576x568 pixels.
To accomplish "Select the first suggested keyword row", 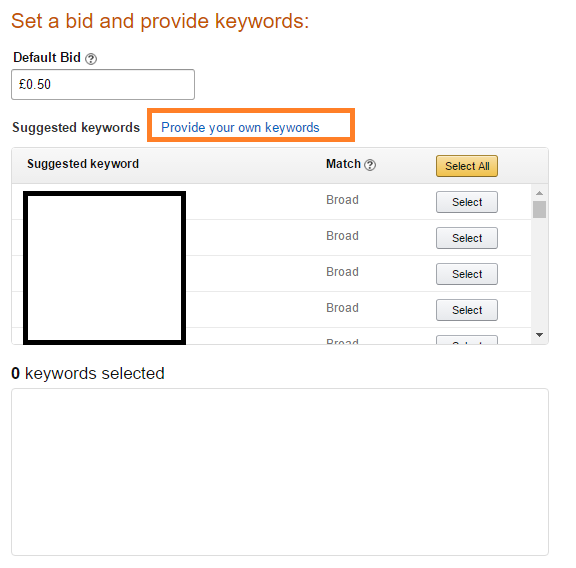I will pyautogui.click(x=467, y=202).
